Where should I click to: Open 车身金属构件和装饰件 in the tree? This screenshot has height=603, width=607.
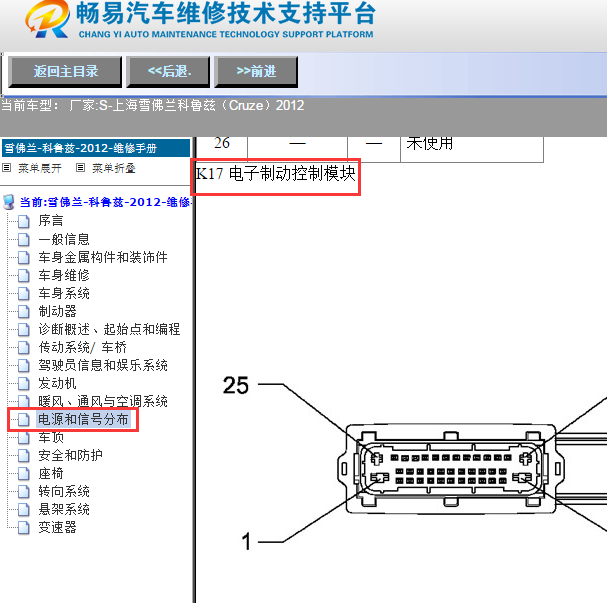pos(103,257)
